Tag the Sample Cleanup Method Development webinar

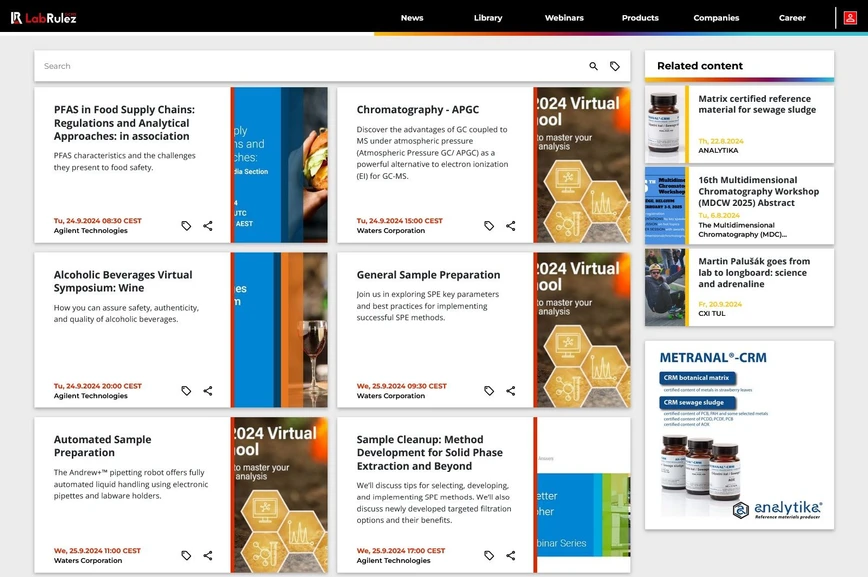tap(489, 555)
